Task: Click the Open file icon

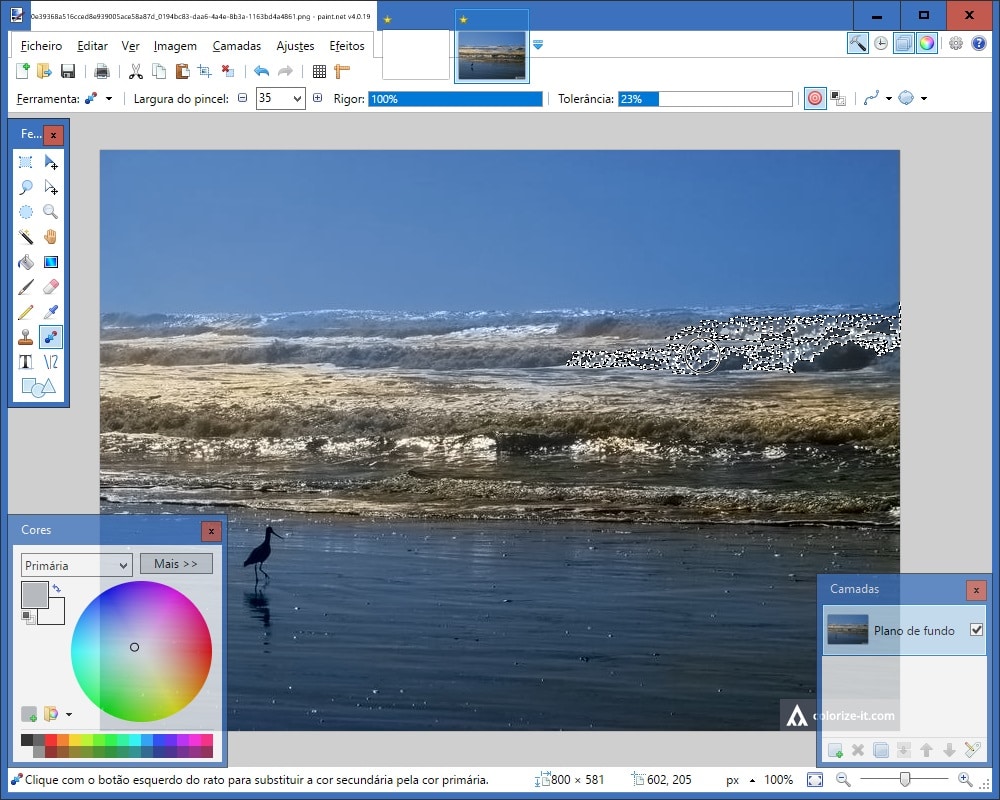Action: tap(44, 71)
